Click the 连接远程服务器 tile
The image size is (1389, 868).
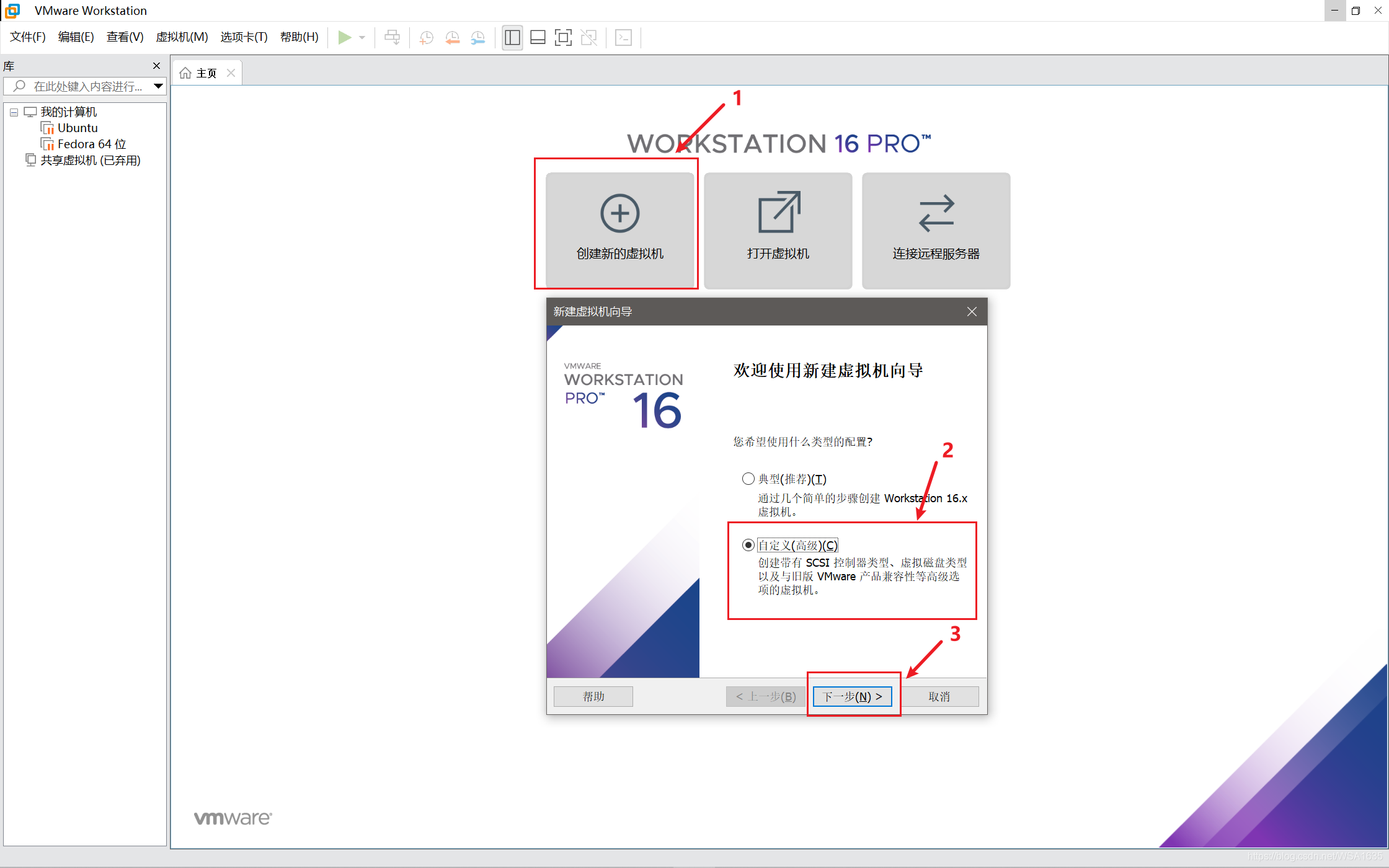click(x=936, y=230)
